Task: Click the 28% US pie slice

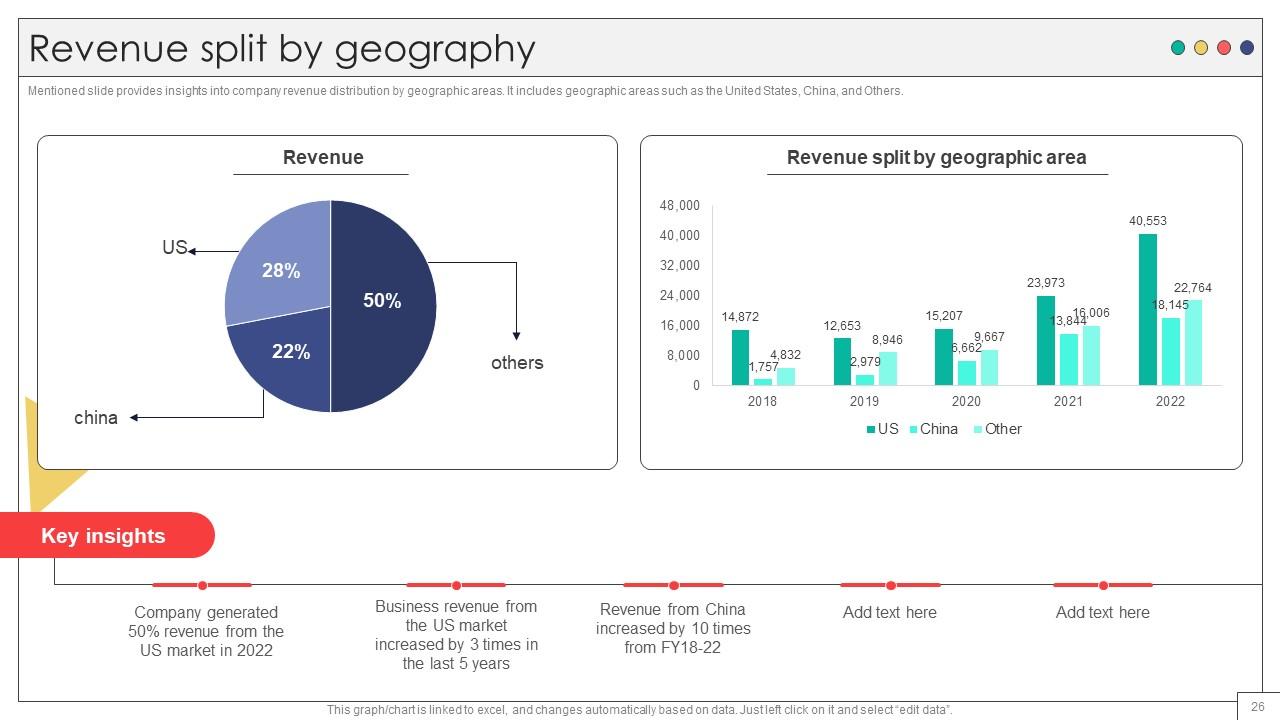Action: 277,263
